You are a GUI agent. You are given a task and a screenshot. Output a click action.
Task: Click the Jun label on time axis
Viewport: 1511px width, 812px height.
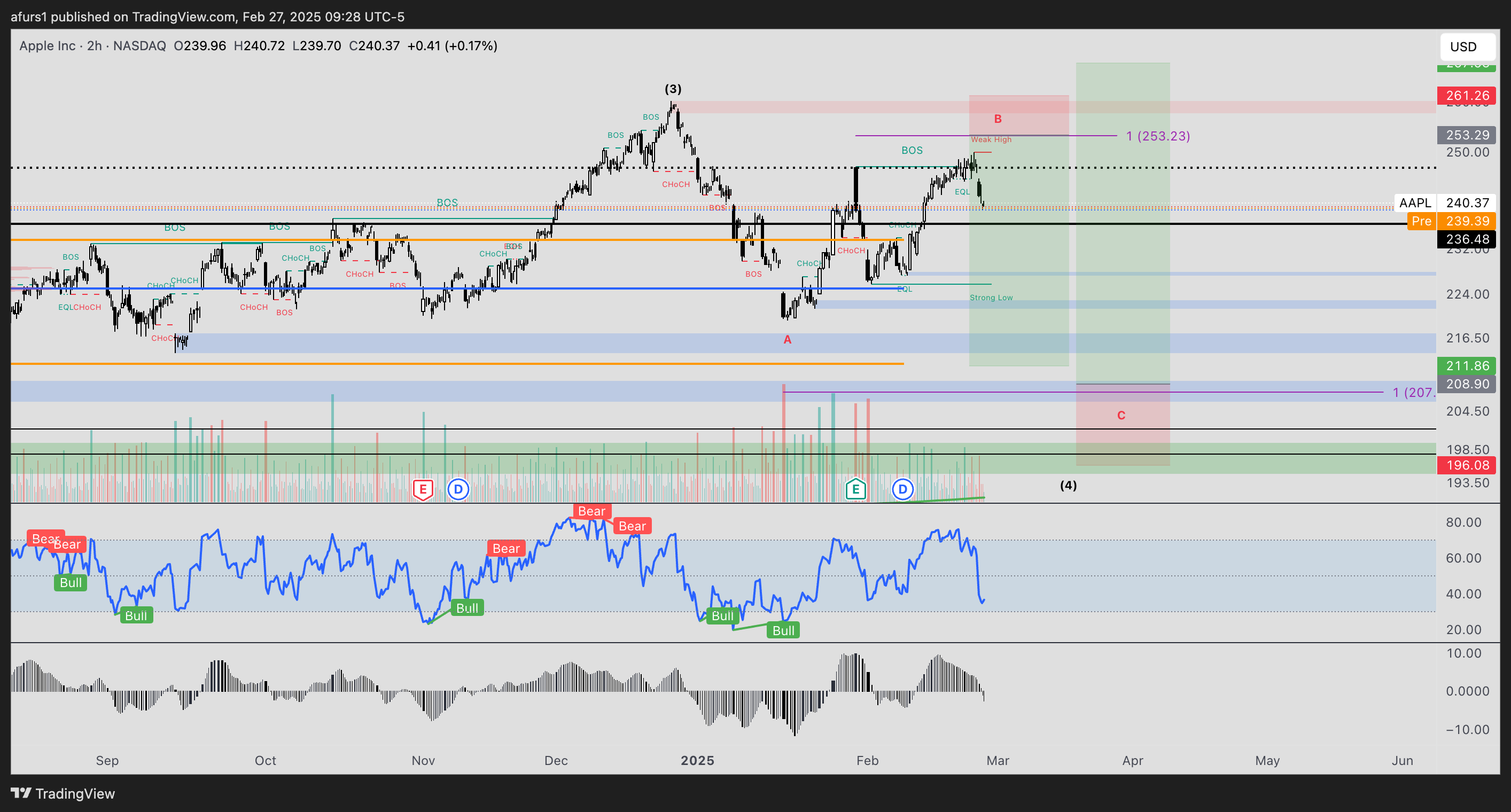[1403, 760]
